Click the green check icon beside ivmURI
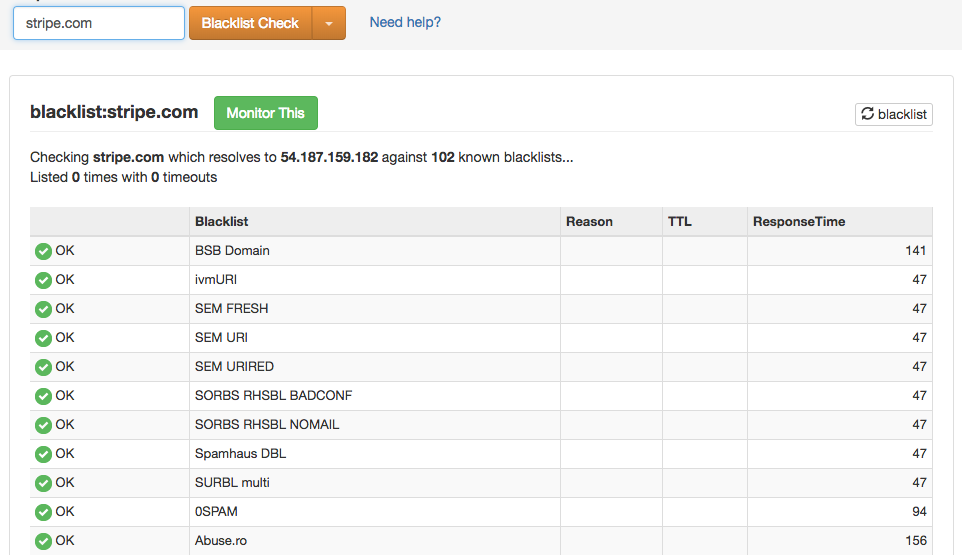Screen dimensions: 962x555 coord(43,281)
